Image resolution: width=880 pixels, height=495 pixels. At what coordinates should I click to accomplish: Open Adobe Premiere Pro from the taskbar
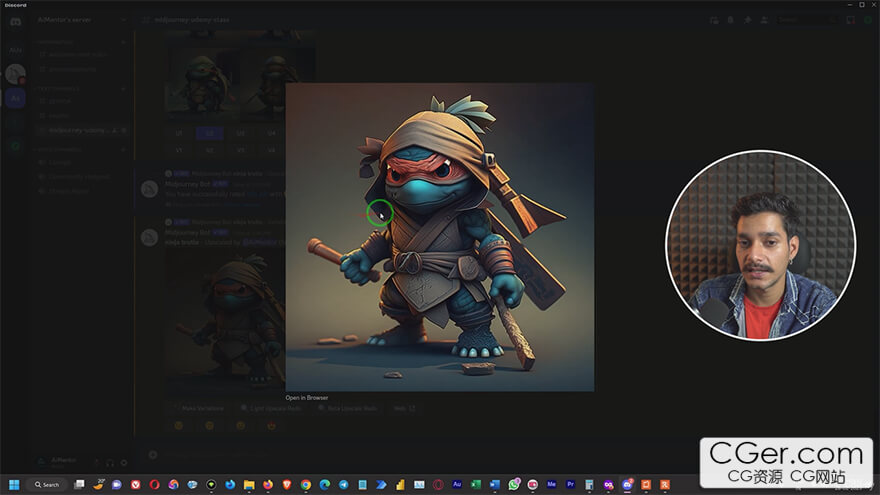[x=570, y=484]
